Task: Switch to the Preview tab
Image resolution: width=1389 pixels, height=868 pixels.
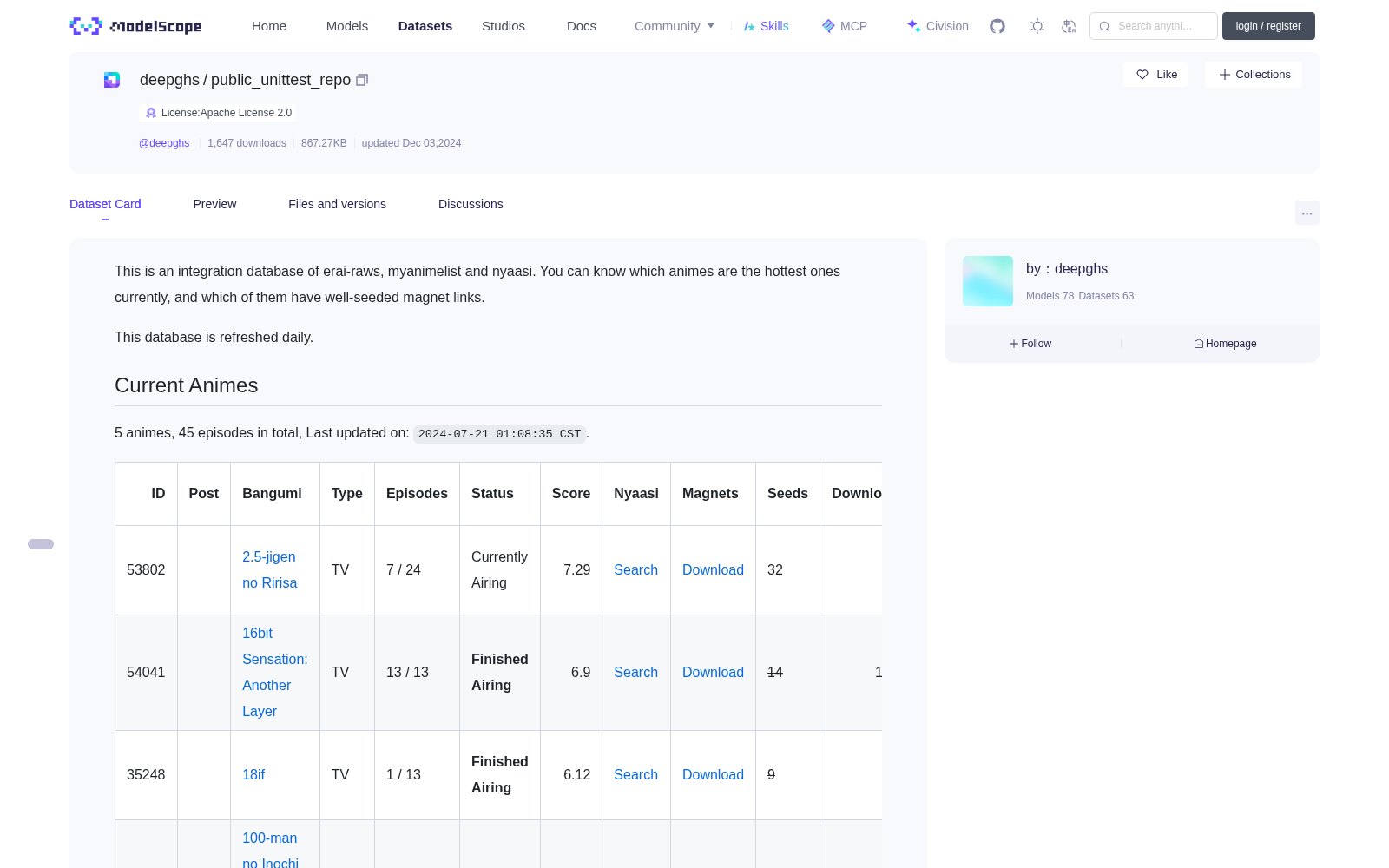Action: tap(214, 204)
